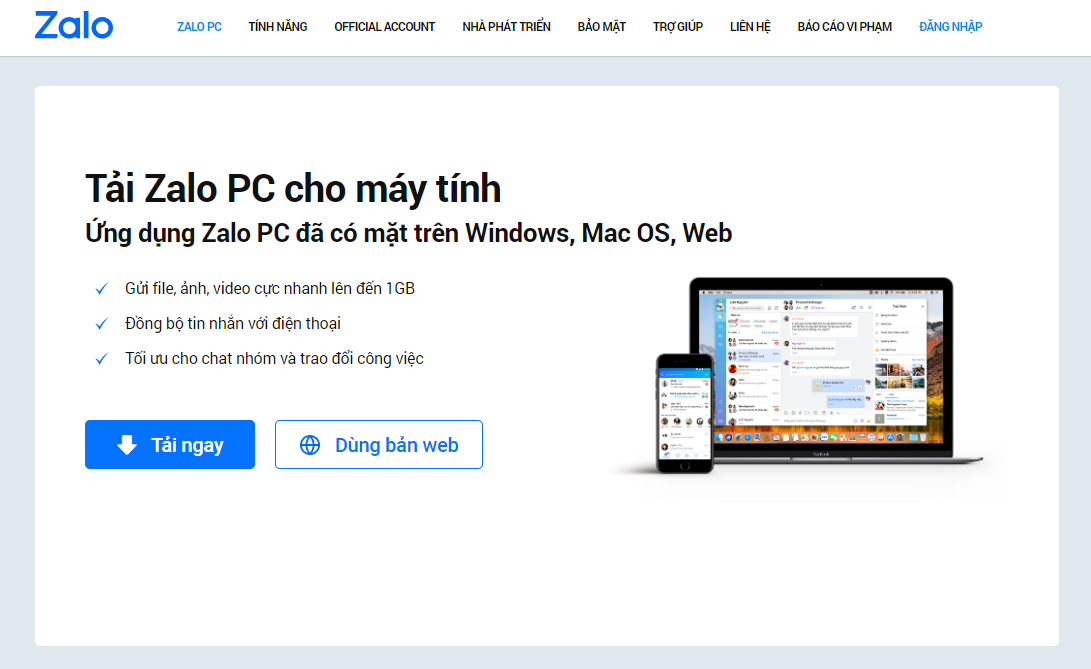Click the globe icon in Dùng bản web
This screenshot has height=669, width=1091.
[310, 445]
